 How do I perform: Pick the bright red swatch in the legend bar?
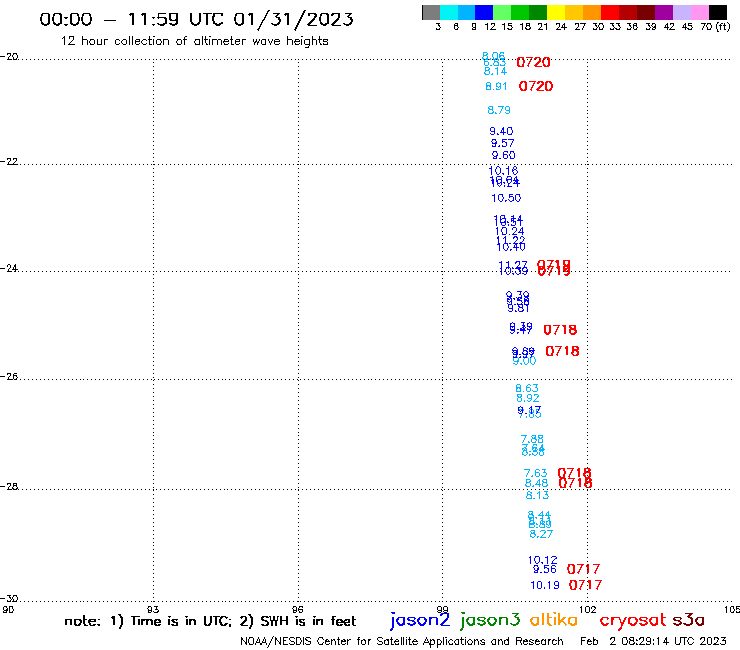(x=610, y=12)
